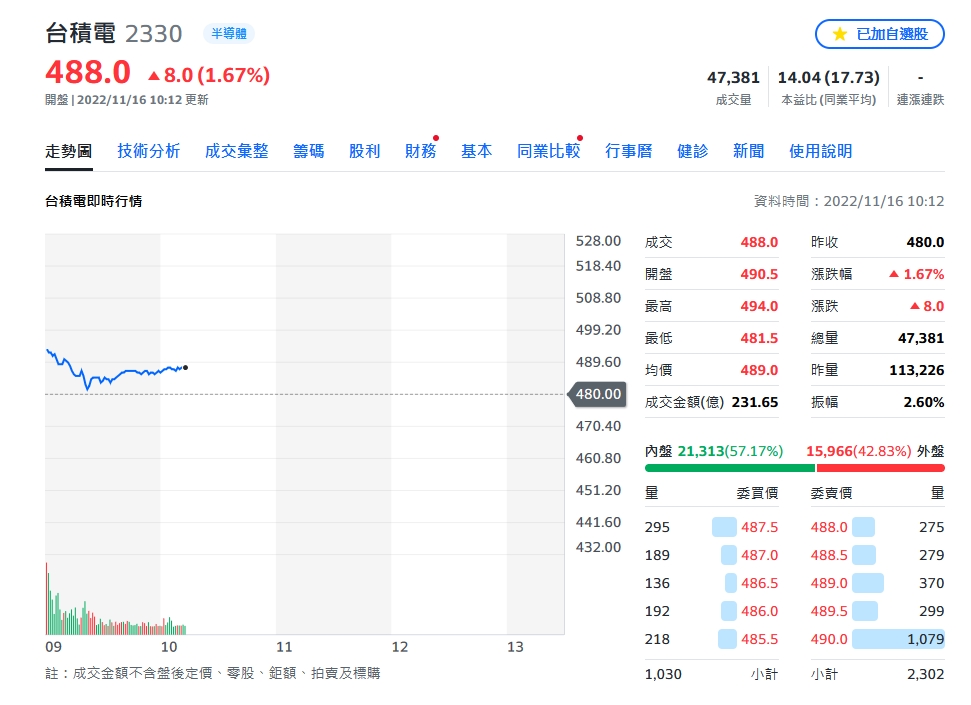This screenshot has width=971, height=705.
Task: Click the green 內盤 portion of ratio bar
Action: click(x=729, y=468)
